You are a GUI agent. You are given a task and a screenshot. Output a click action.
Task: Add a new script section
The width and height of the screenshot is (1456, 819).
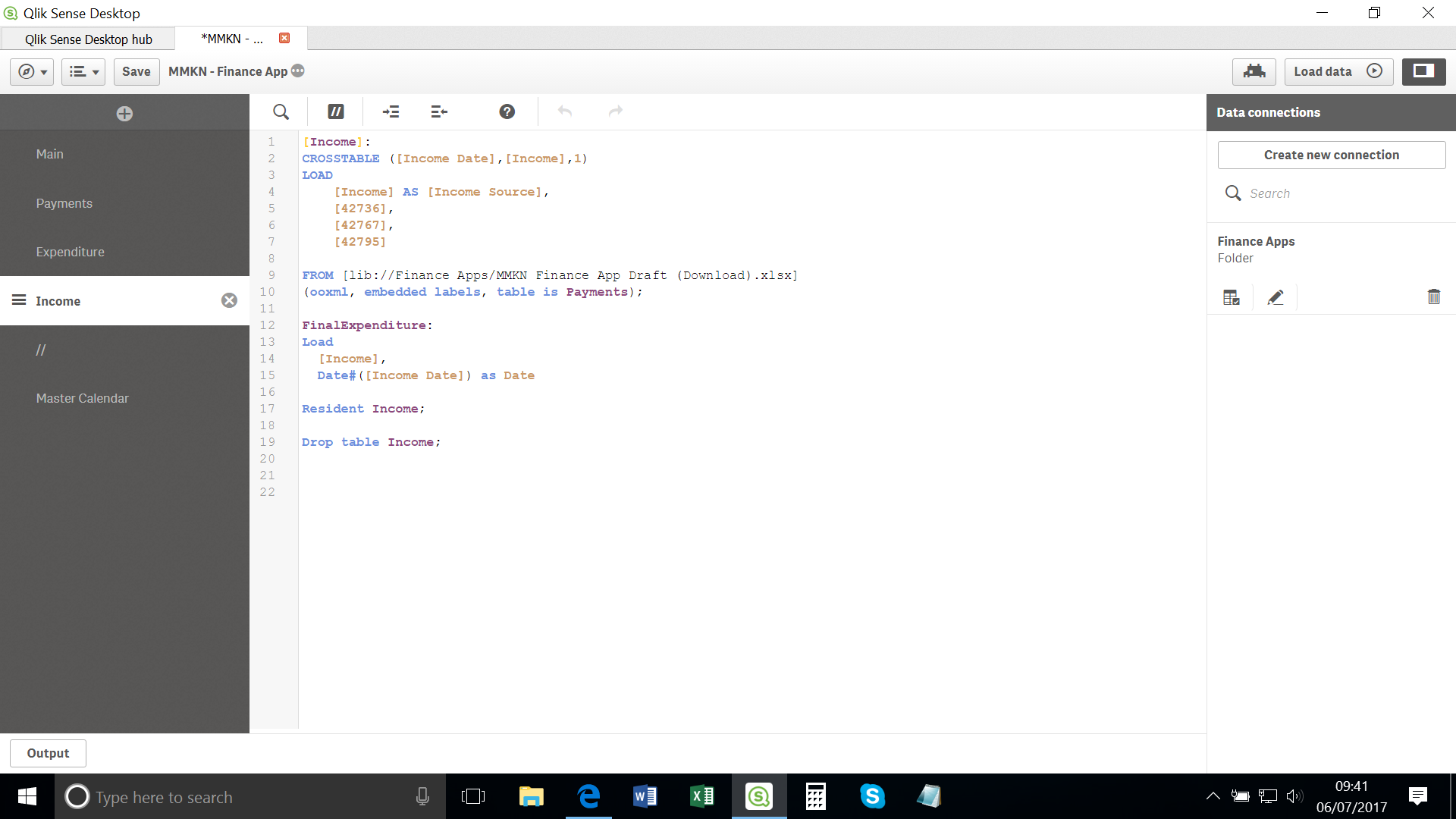[x=124, y=114]
